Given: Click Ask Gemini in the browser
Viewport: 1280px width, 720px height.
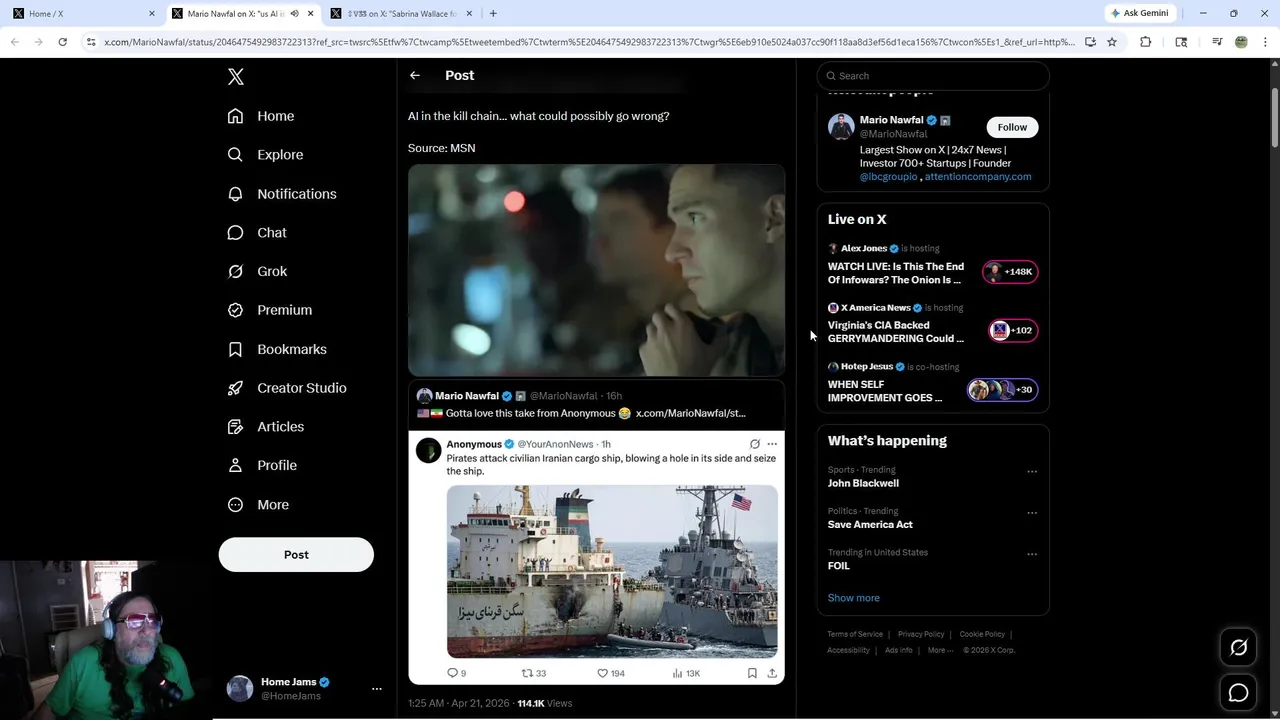Looking at the screenshot, I should point(1139,13).
